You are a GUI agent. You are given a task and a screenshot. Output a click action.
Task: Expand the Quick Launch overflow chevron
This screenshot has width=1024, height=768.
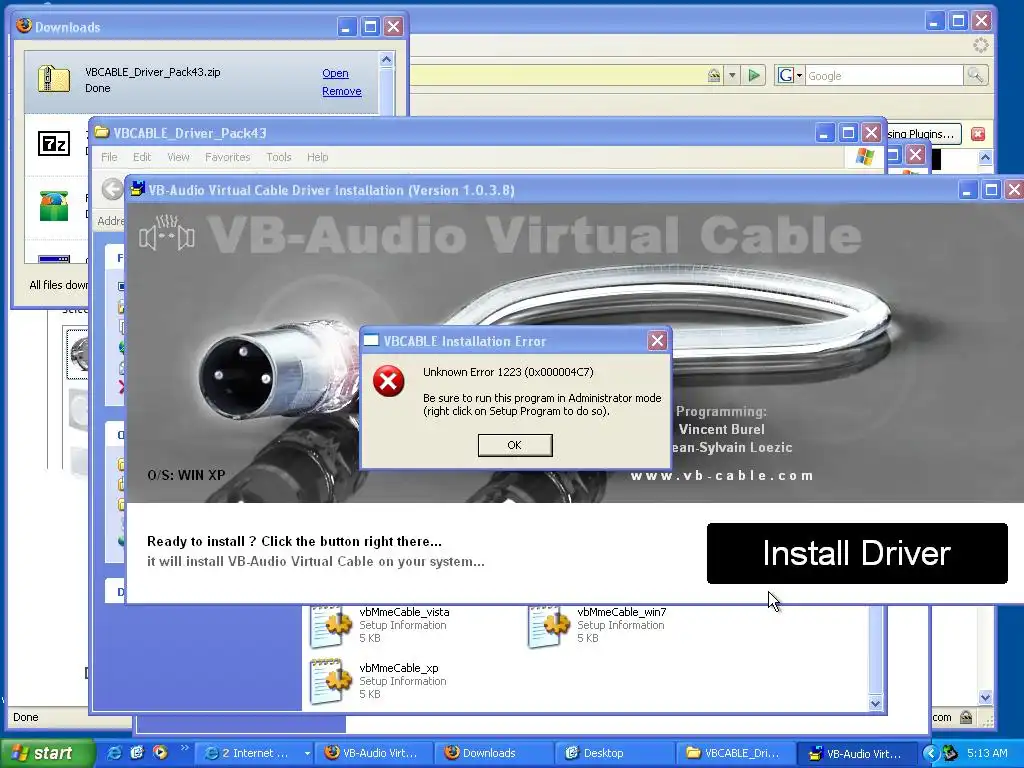coord(185,748)
